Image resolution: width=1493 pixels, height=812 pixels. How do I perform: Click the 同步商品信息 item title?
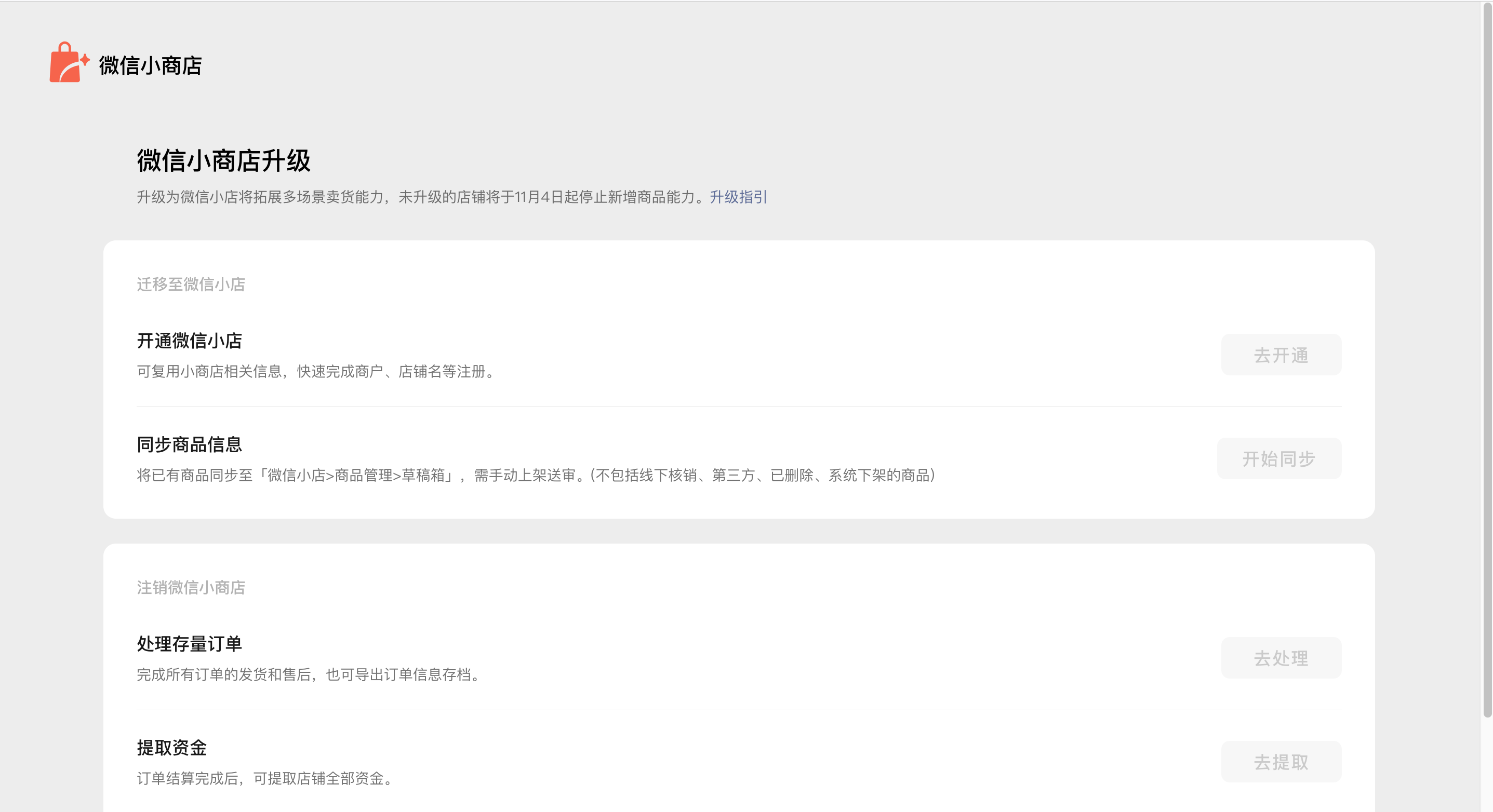pos(190,444)
